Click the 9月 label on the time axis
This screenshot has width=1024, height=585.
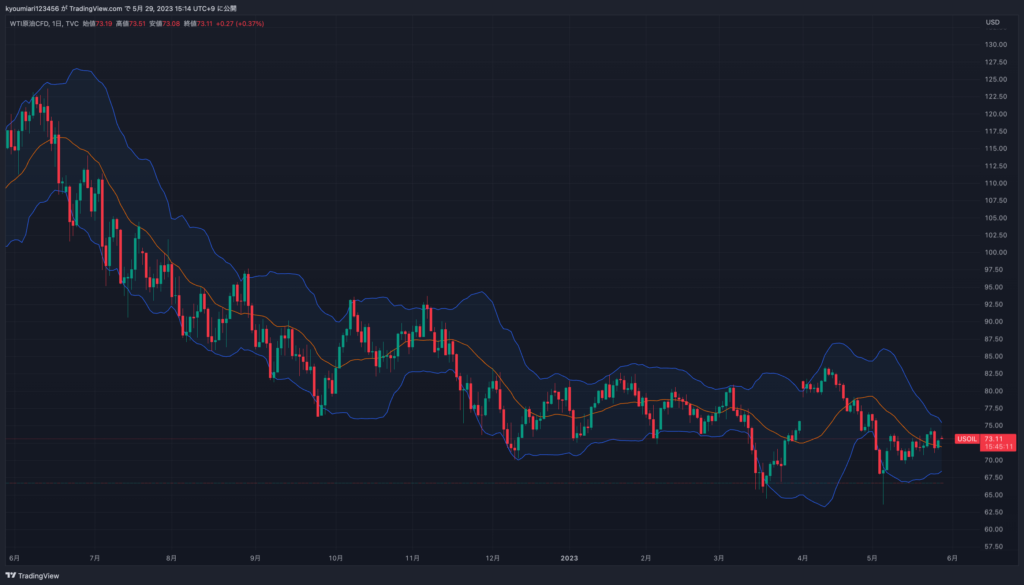click(x=255, y=558)
